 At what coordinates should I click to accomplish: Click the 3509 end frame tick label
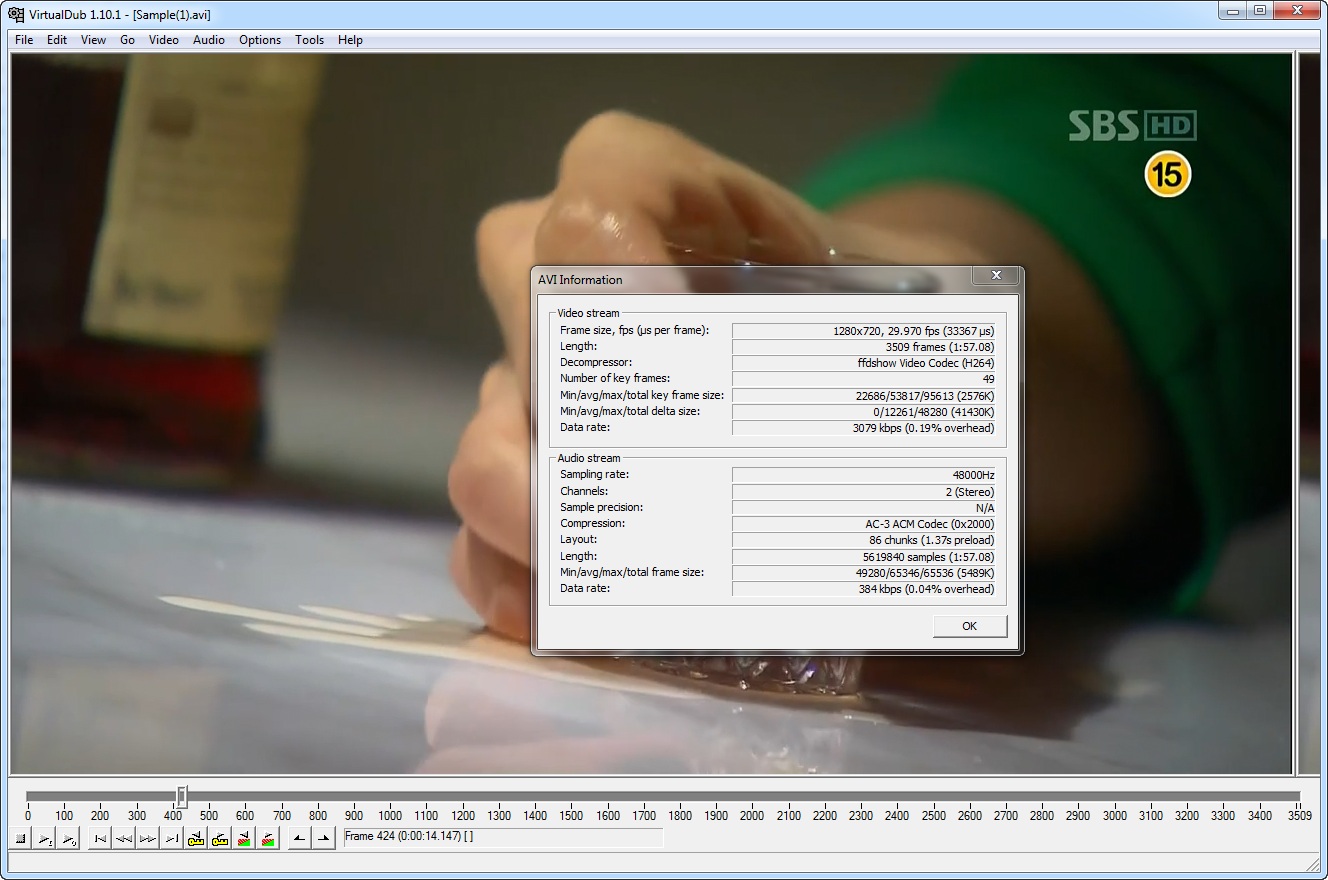(x=1299, y=816)
